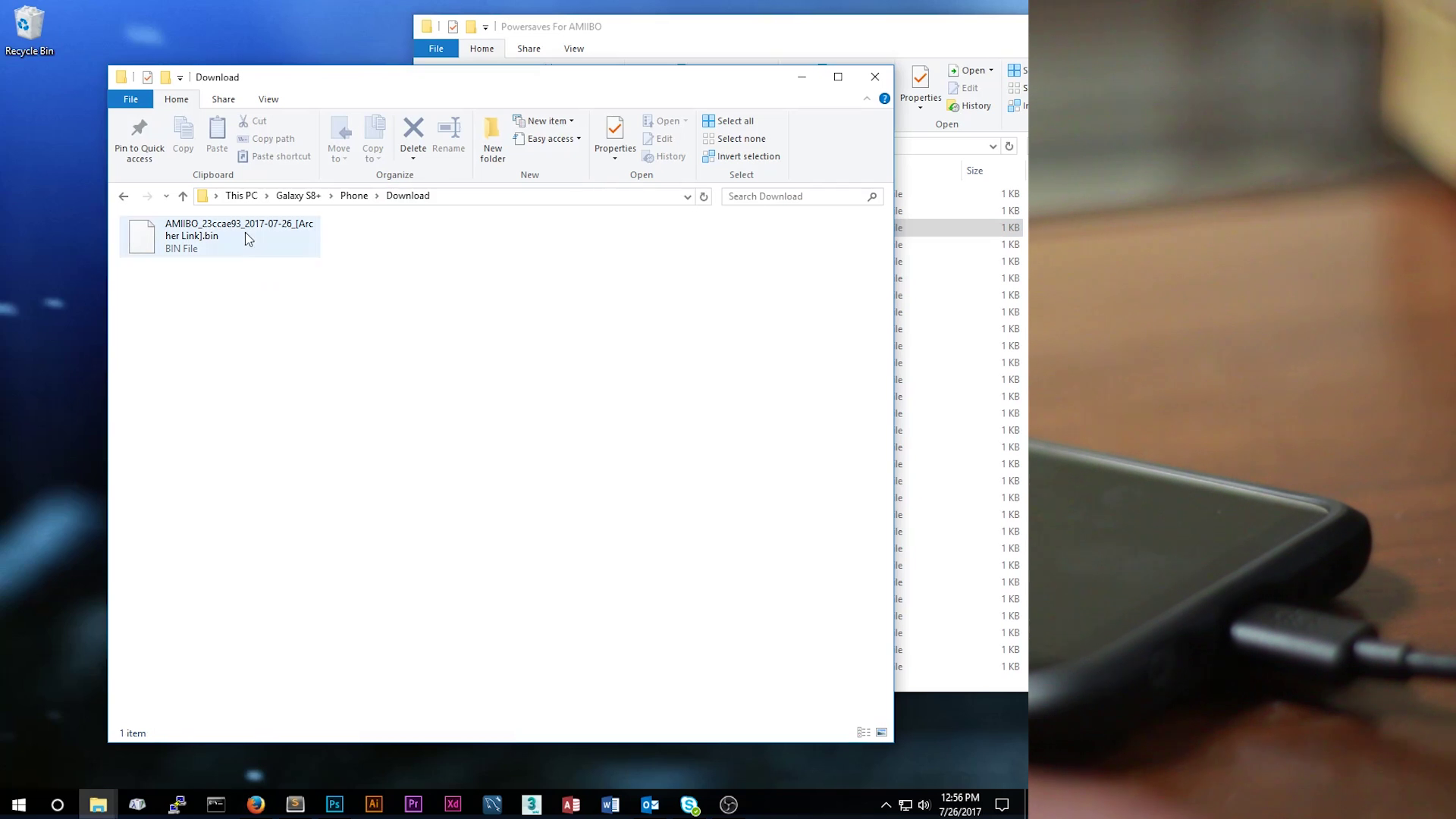Show hidden system tray icons
This screenshot has height=819, width=1456.
tap(886, 805)
